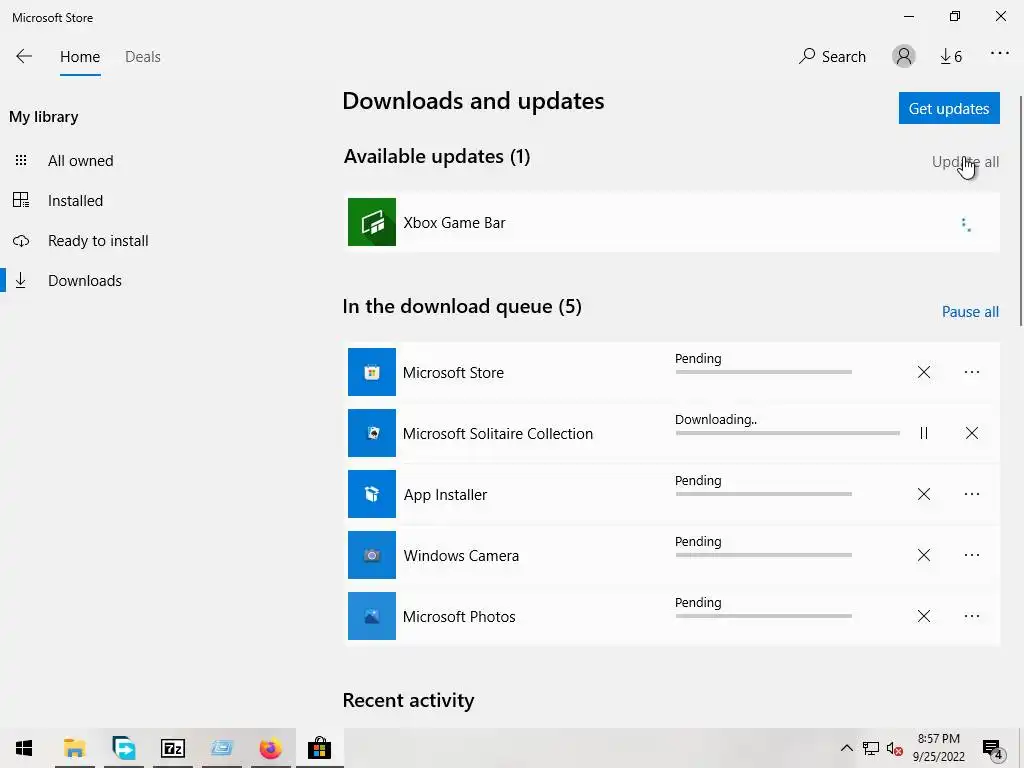
Task: Click the Windows Camera tile icon
Action: pos(372,555)
